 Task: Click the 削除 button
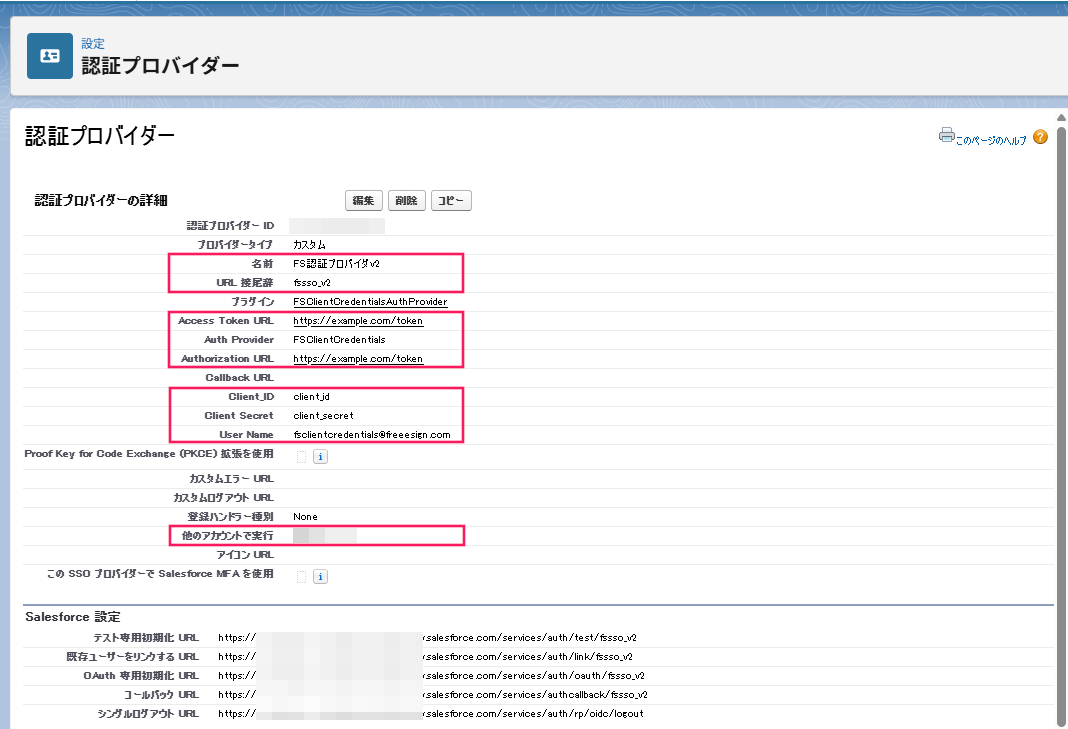pyautogui.click(x=407, y=200)
